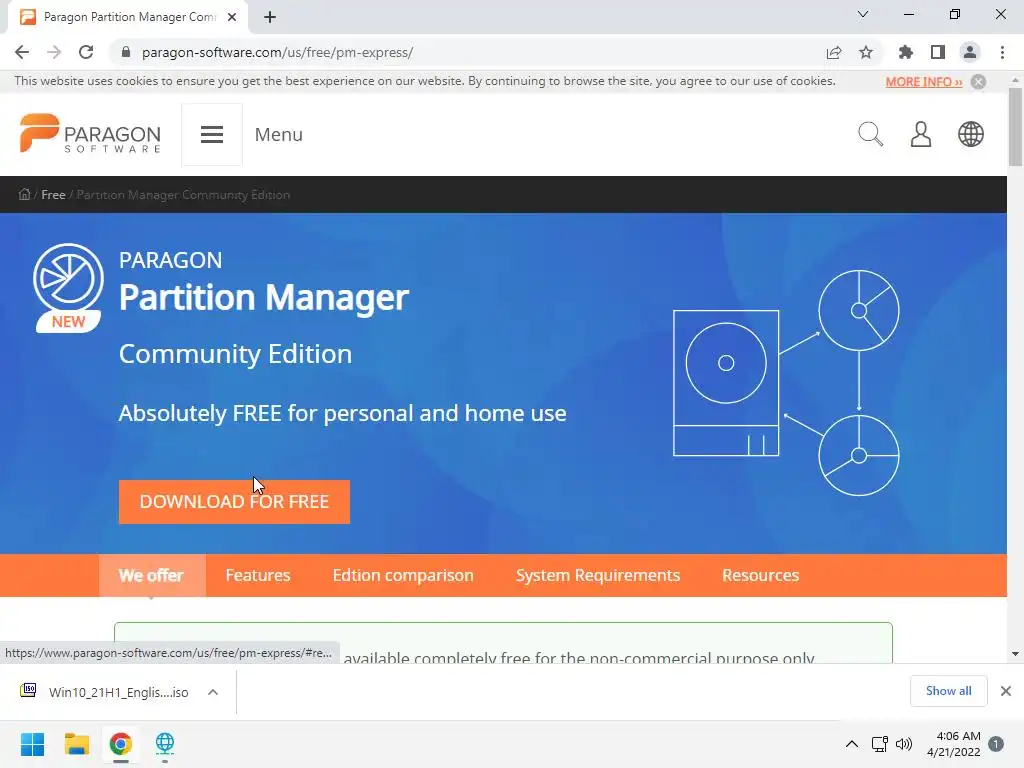
Task: Click Show all downloads
Action: click(948, 691)
